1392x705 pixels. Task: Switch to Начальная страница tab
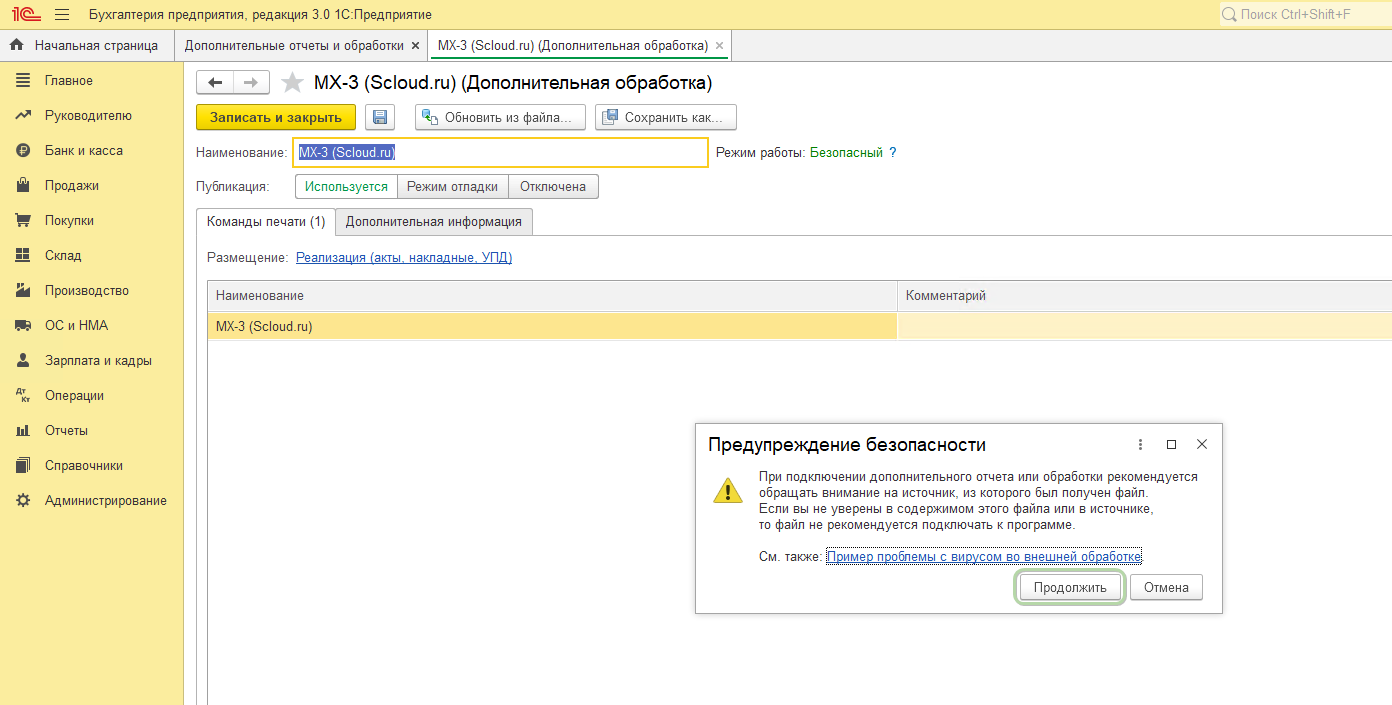pyautogui.click(x=86, y=45)
